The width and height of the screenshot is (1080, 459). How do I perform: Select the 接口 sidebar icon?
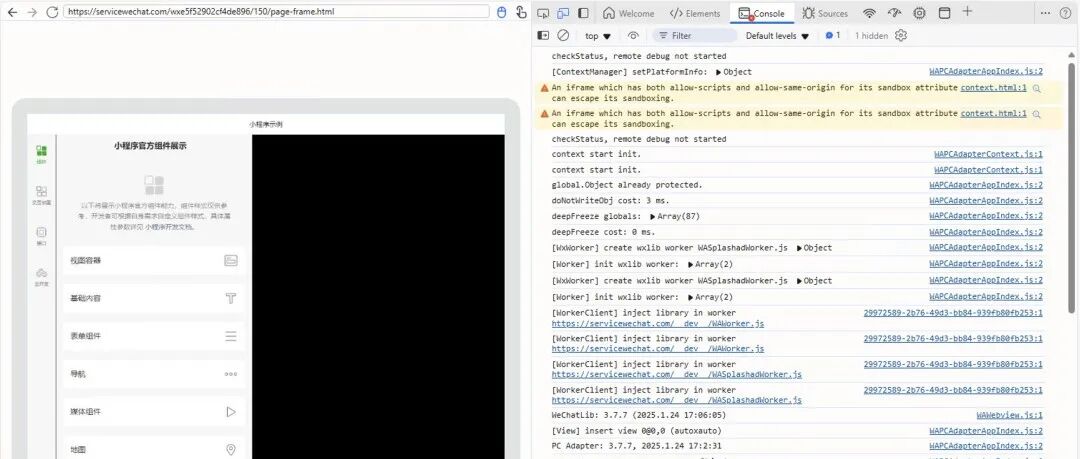point(42,235)
